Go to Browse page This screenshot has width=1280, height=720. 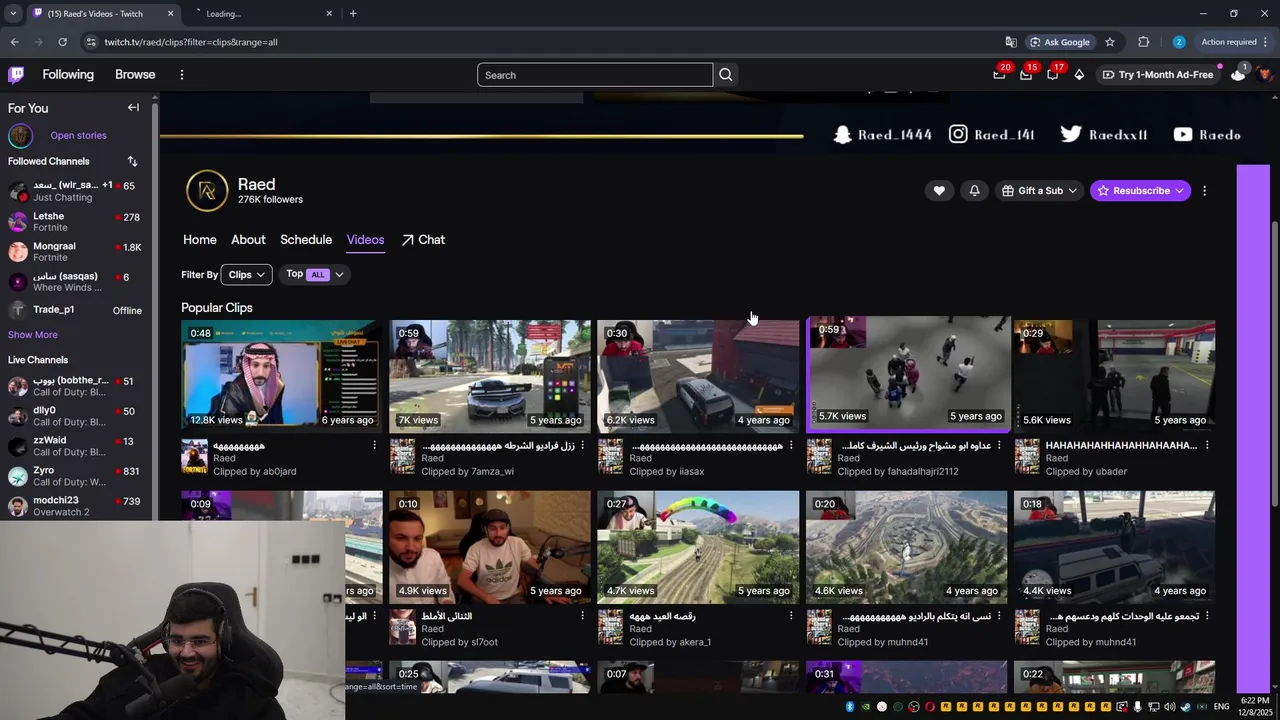point(135,75)
